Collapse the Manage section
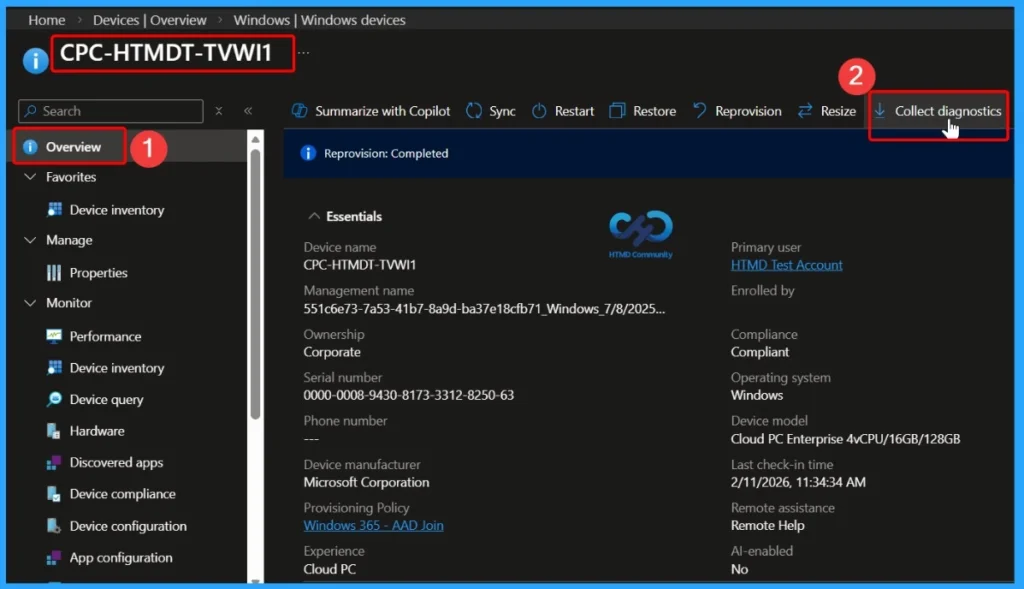 click(x=32, y=240)
